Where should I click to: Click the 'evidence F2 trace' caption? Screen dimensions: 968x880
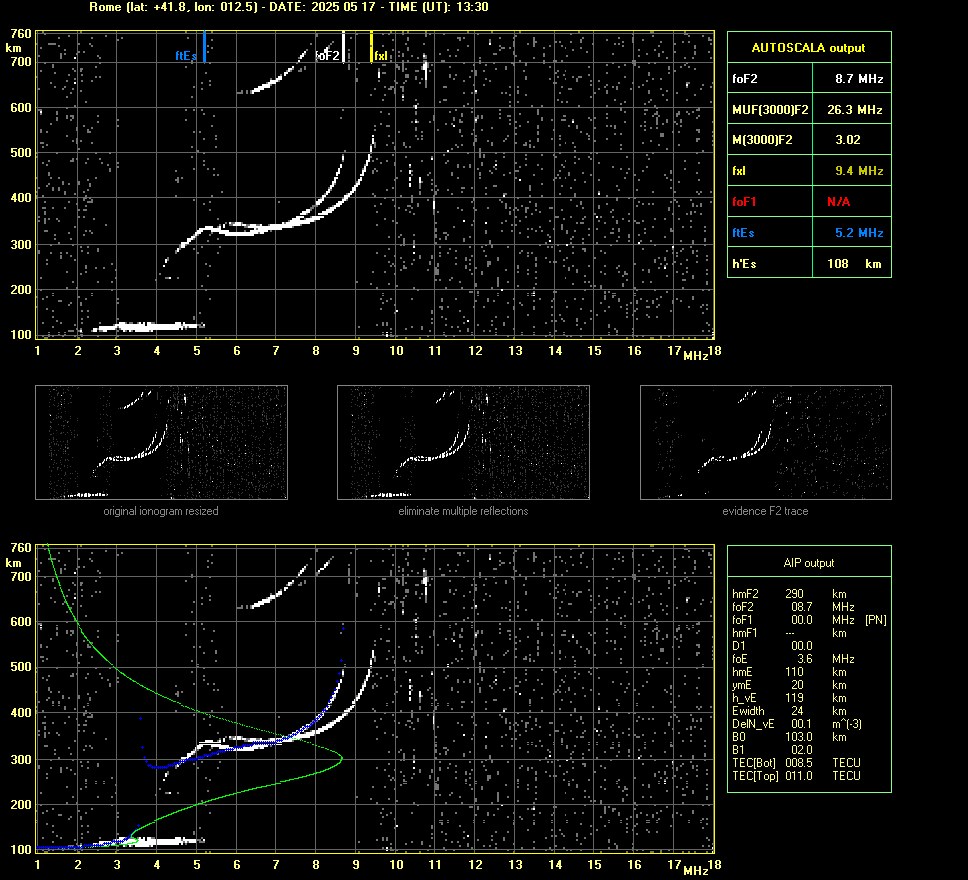pos(766,511)
